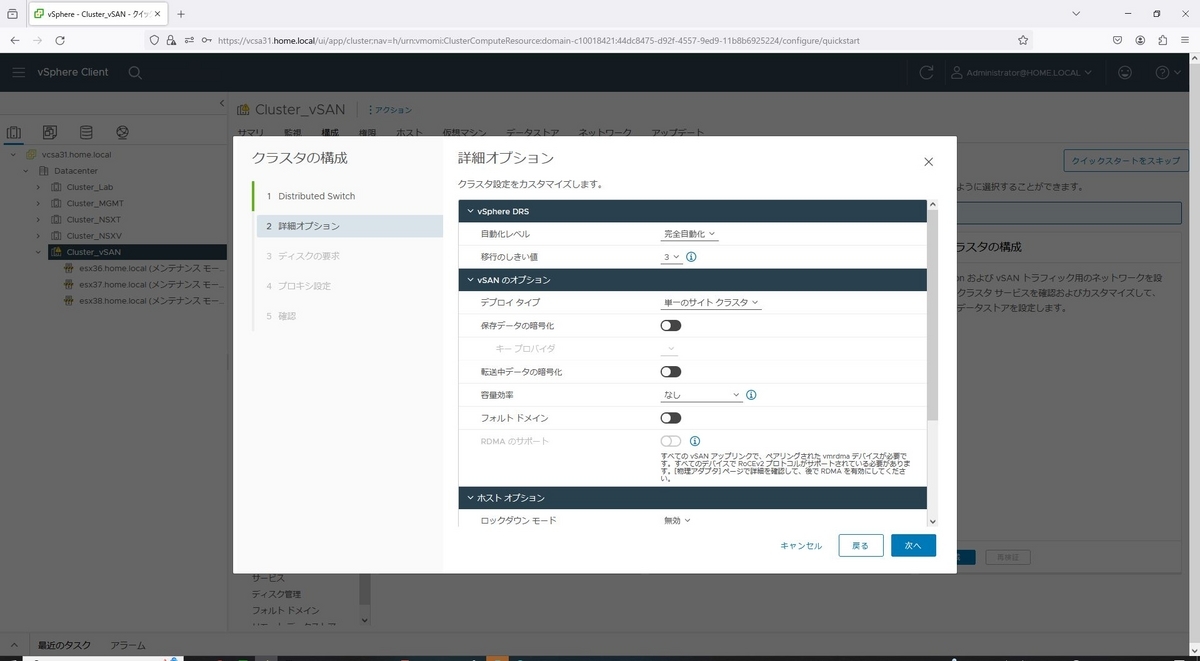Select the Storage inventory icon
This screenshot has height=661, width=1200.
pos(86,132)
